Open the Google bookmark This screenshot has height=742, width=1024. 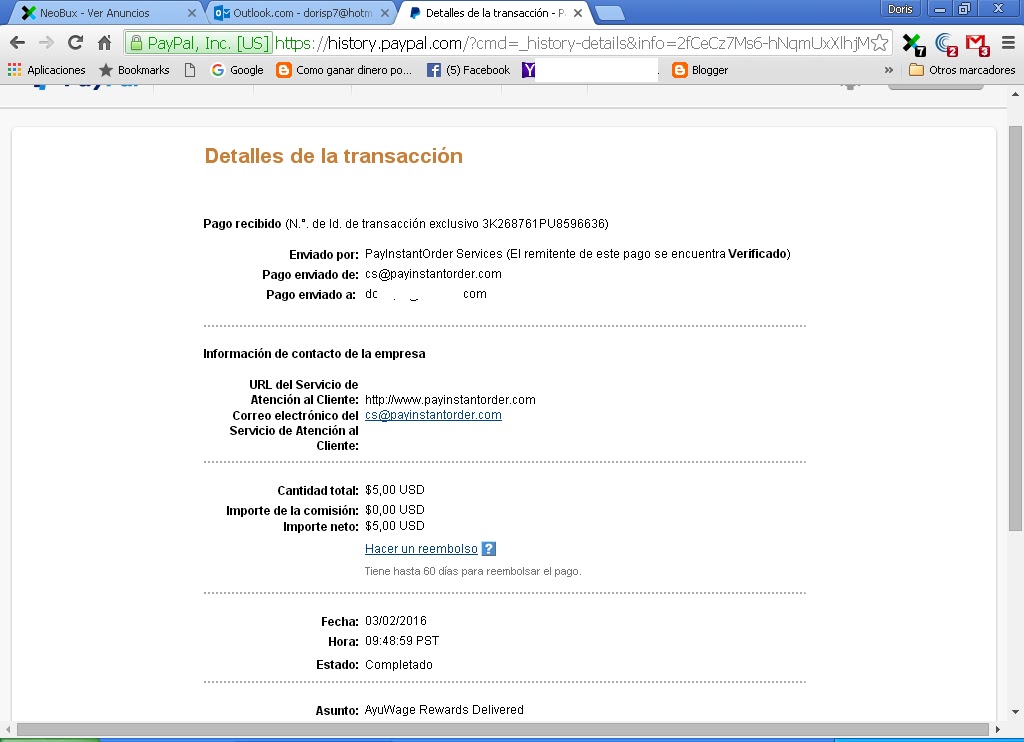tap(237, 70)
